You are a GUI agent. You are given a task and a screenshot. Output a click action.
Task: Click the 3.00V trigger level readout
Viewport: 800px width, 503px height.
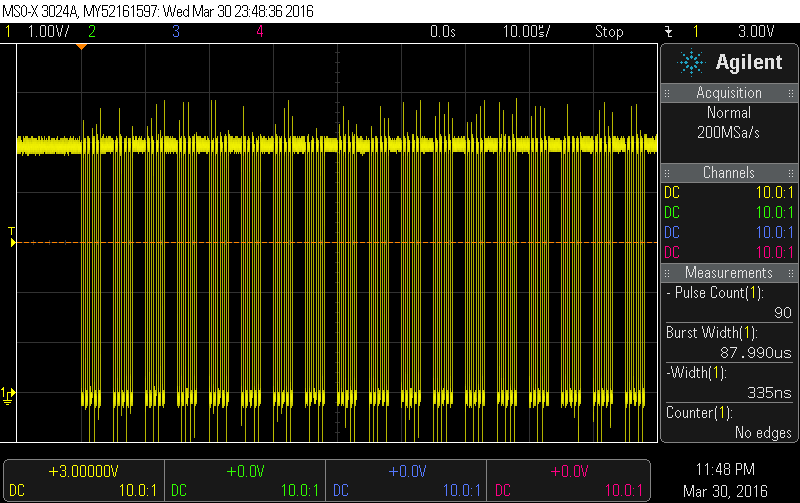756,31
